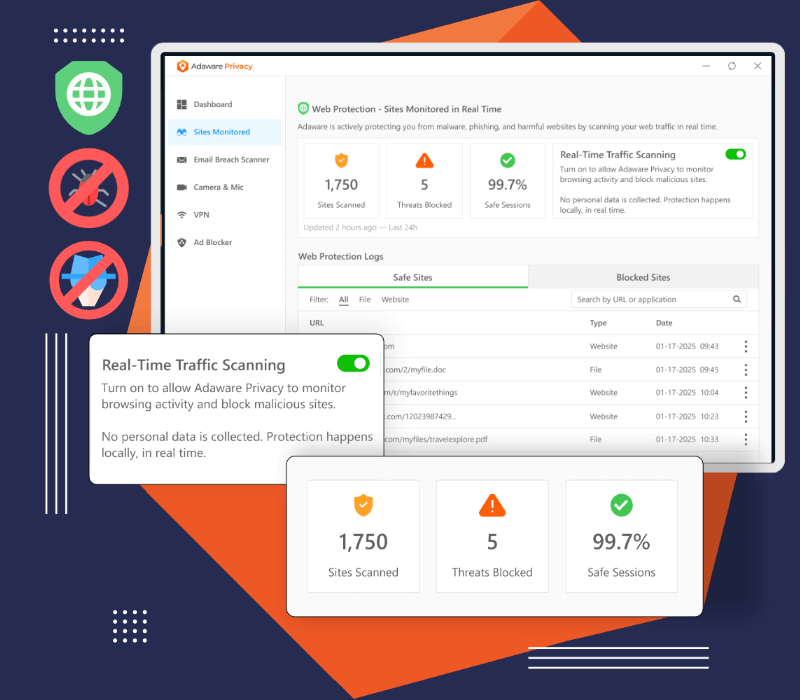This screenshot has height=700, width=800.
Task: Click the Ad Blocker shield icon
Action: (182, 242)
